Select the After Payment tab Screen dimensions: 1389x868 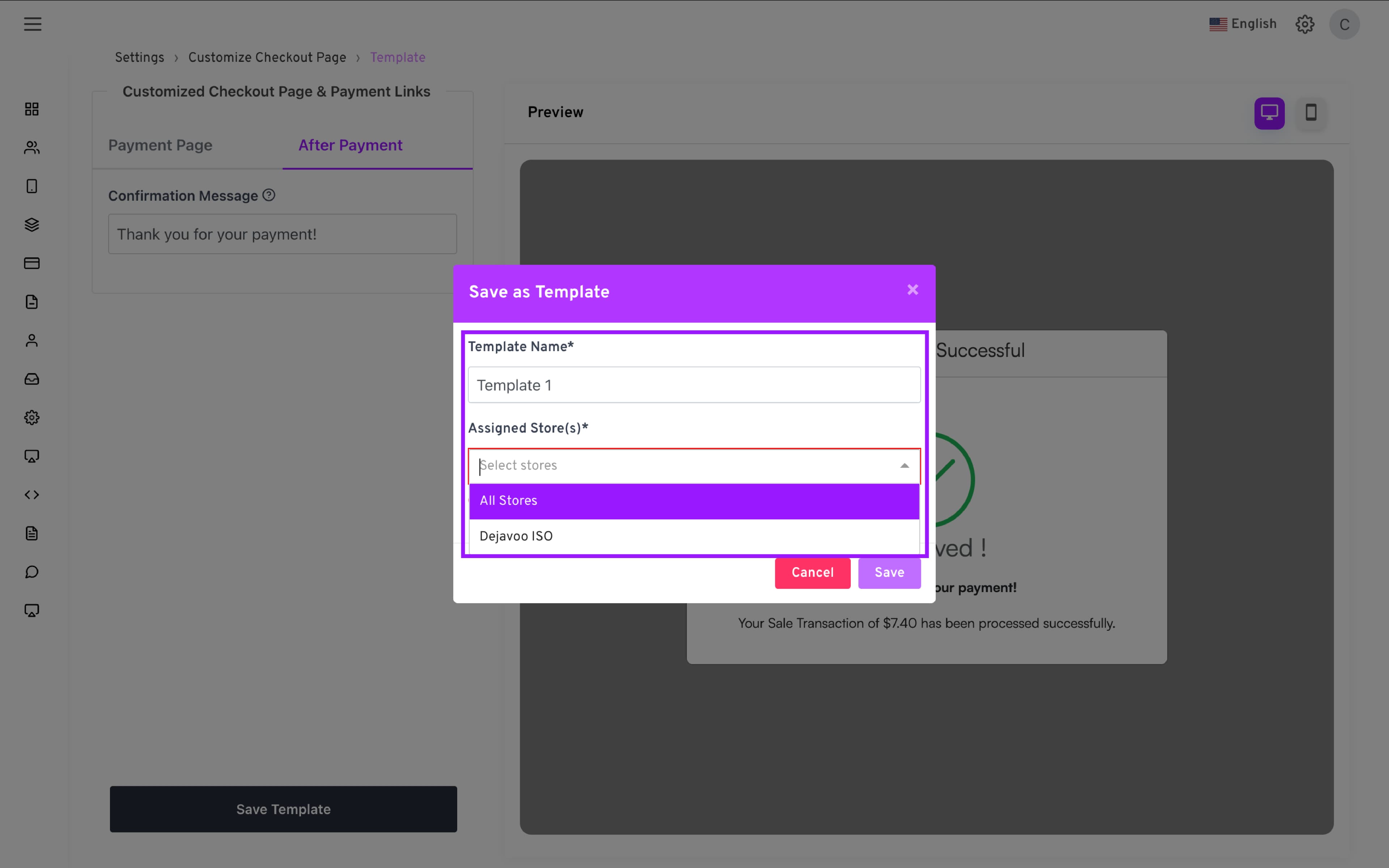pyautogui.click(x=350, y=145)
